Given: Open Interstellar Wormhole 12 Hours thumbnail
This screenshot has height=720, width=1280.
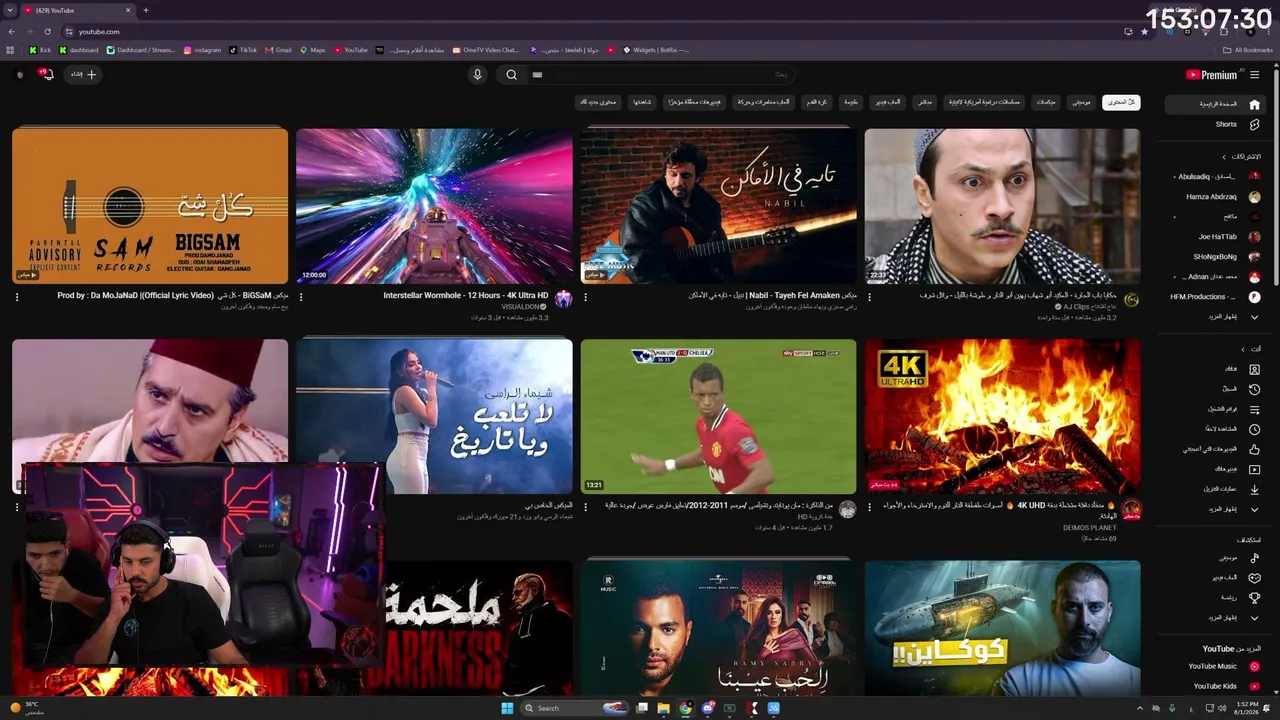Looking at the screenshot, I should coord(434,206).
